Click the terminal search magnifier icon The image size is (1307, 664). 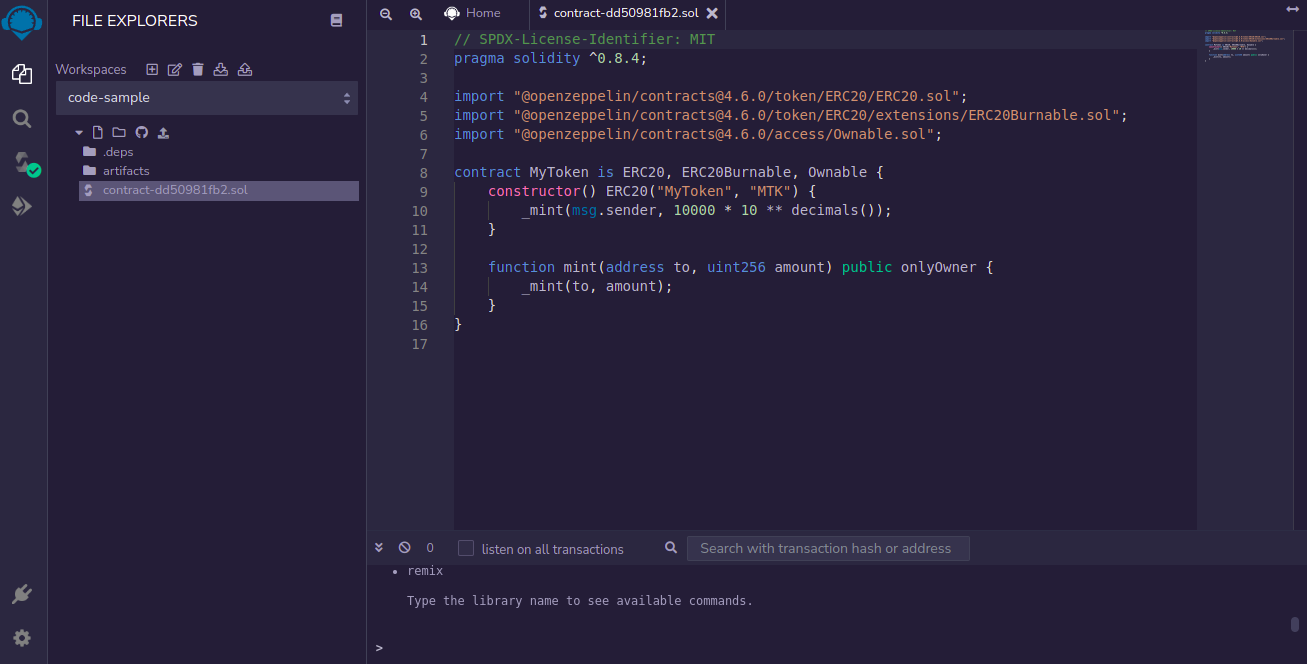671,548
